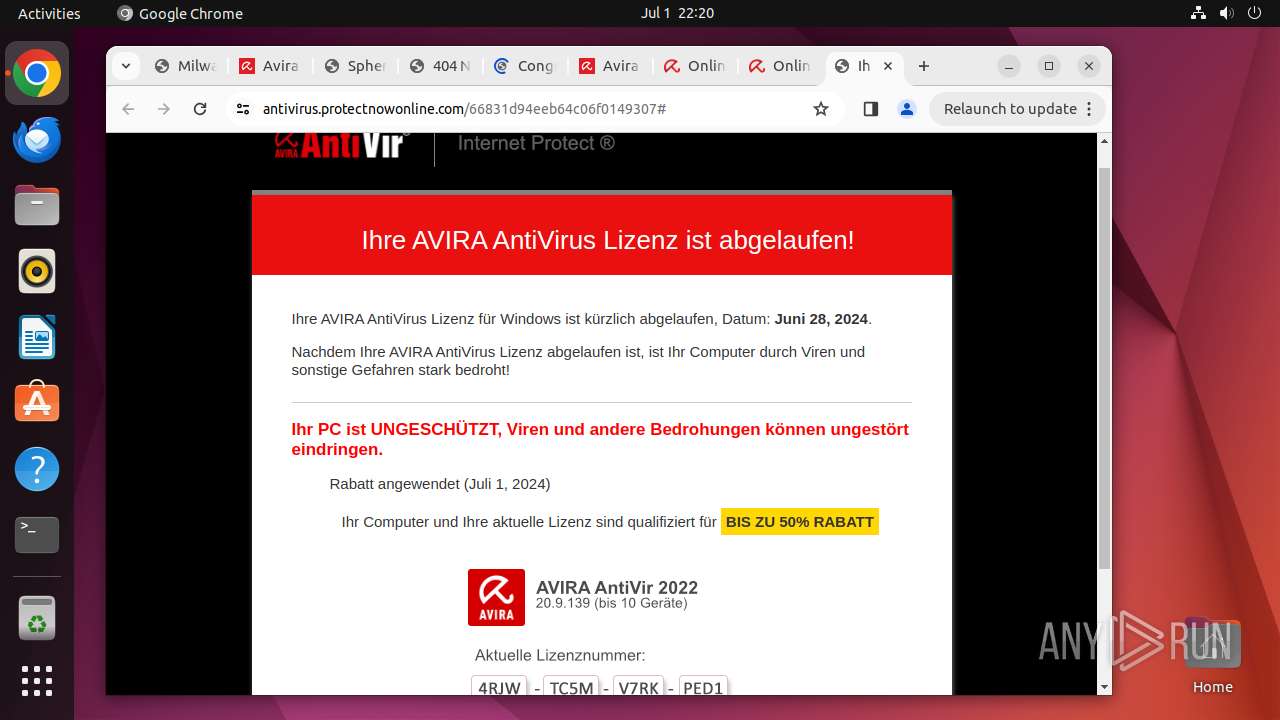
Task: Click BIS ZU 50% RABATT badge
Action: 800,522
